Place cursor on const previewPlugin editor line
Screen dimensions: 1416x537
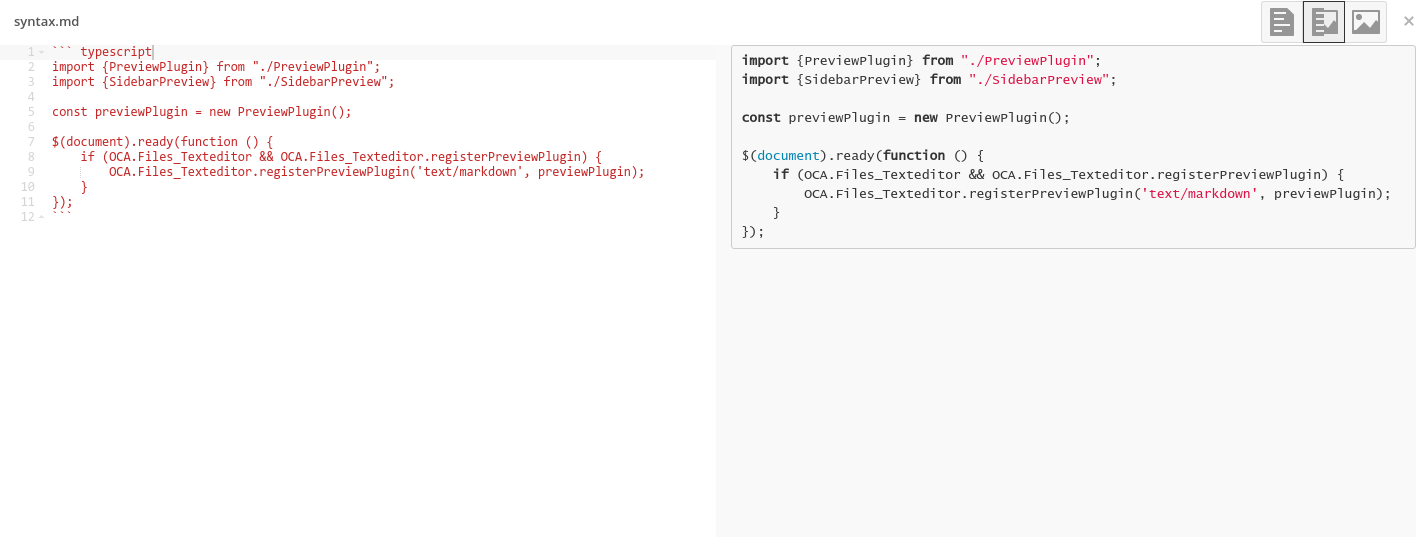coord(202,112)
